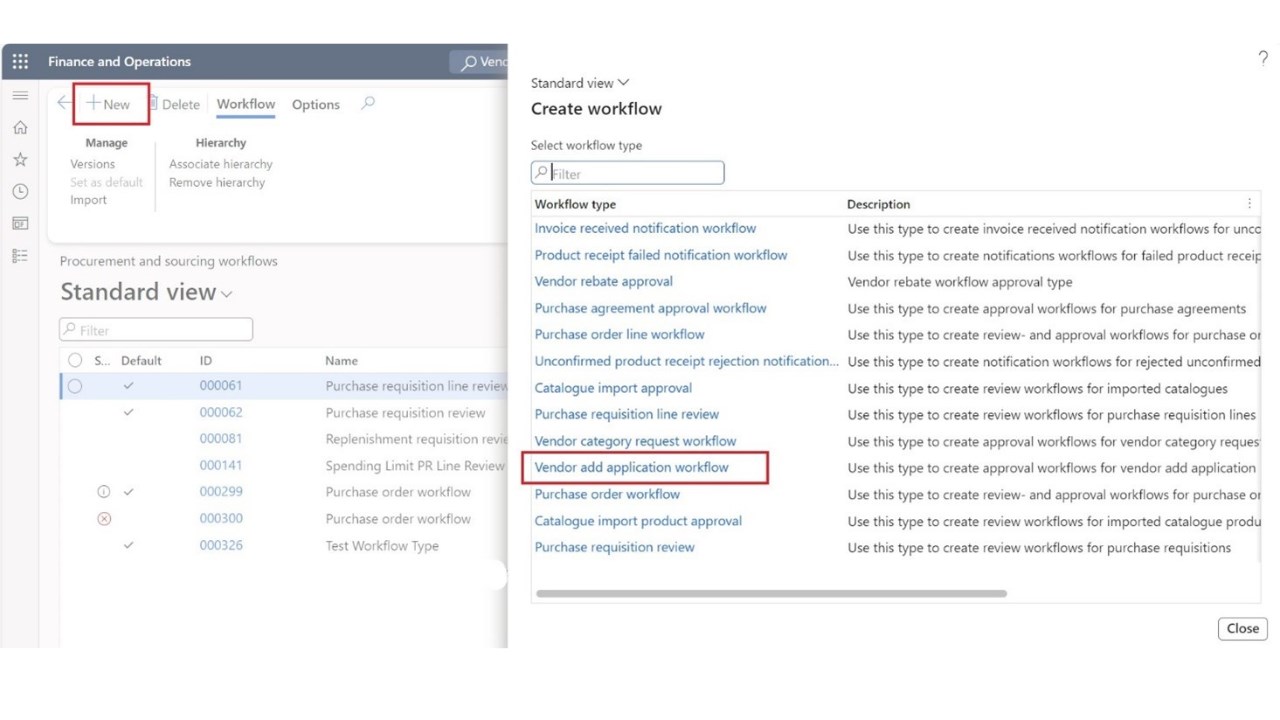
Task: Select Purchase agreement approval workflow
Action: click(650, 308)
